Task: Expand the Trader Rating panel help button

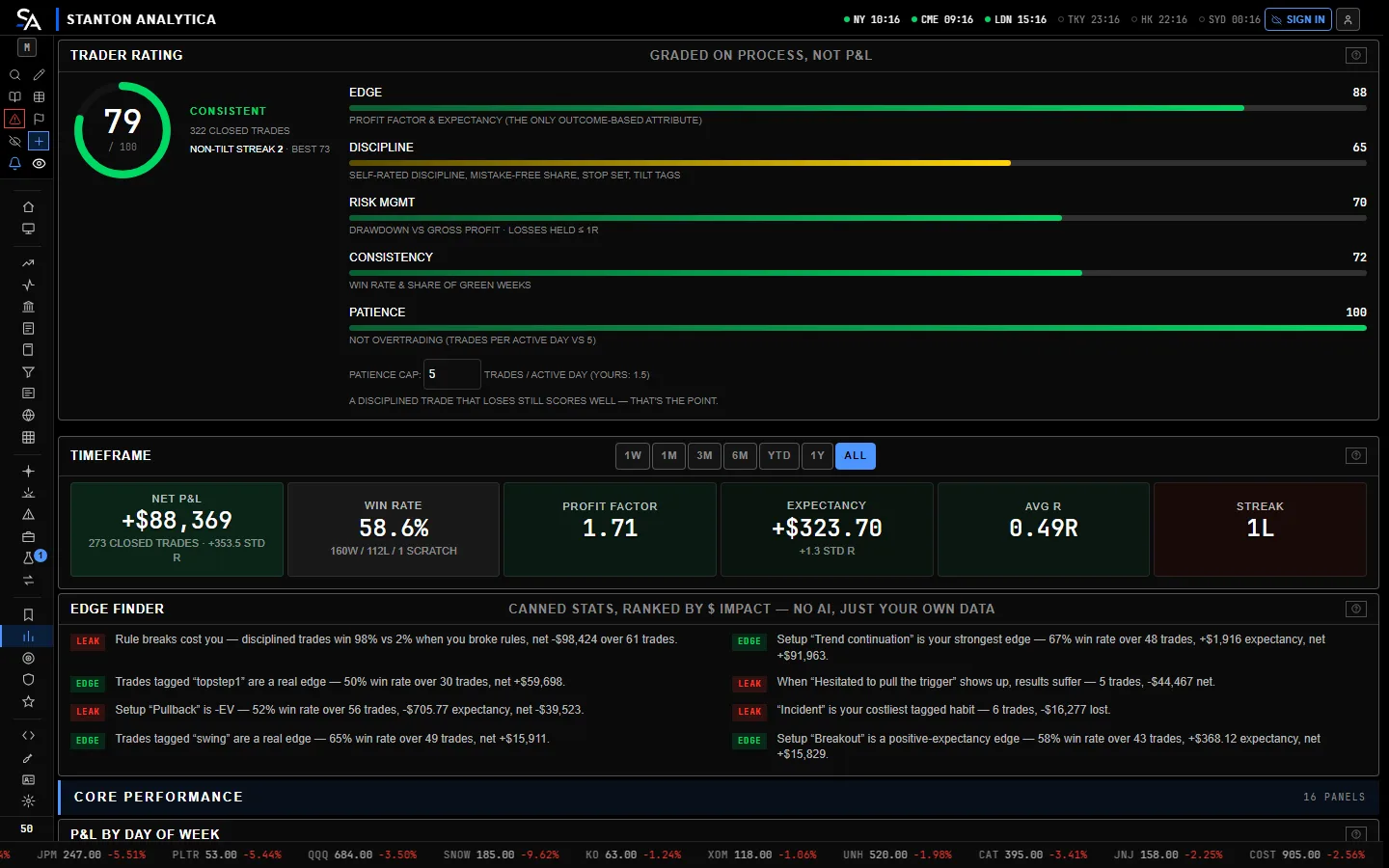Action: coord(1356,55)
